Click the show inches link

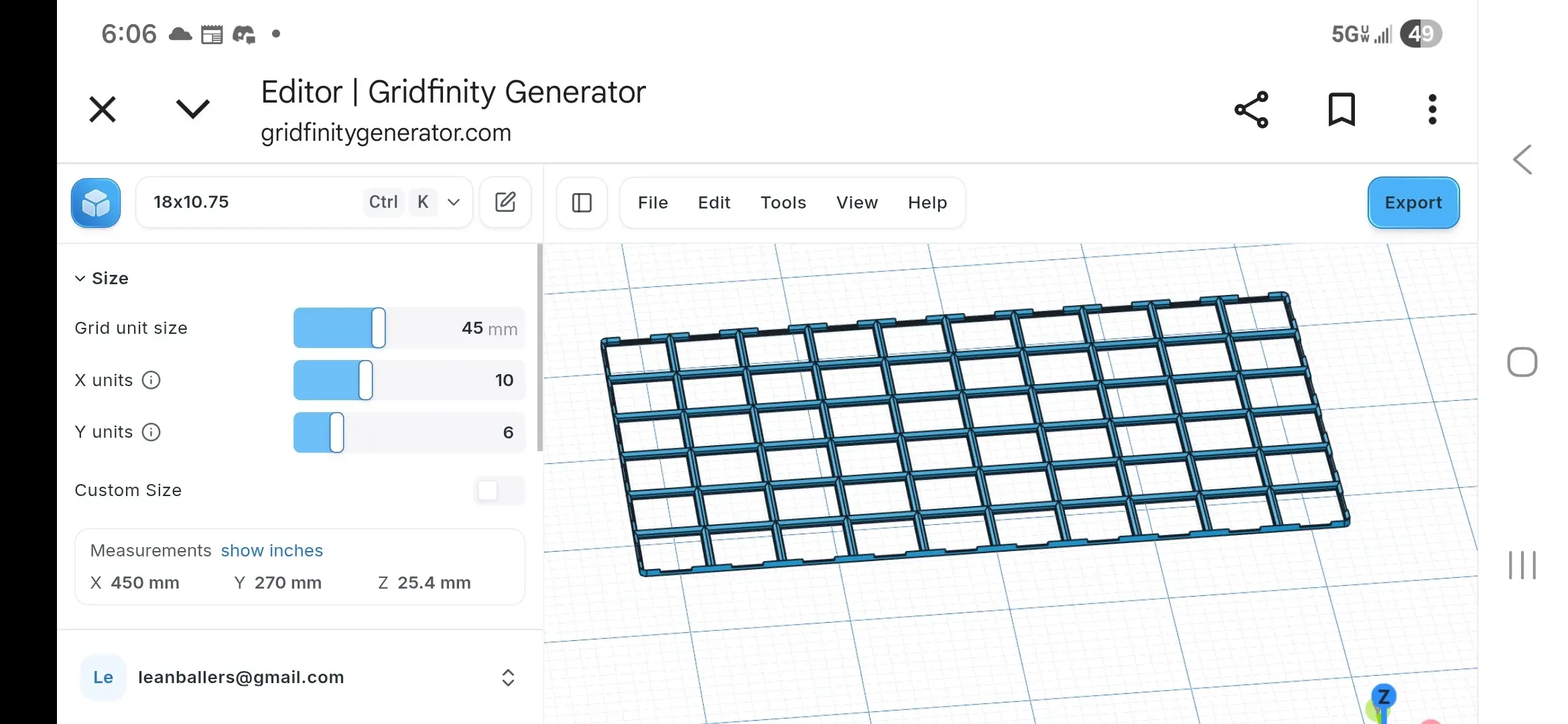[x=272, y=550]
